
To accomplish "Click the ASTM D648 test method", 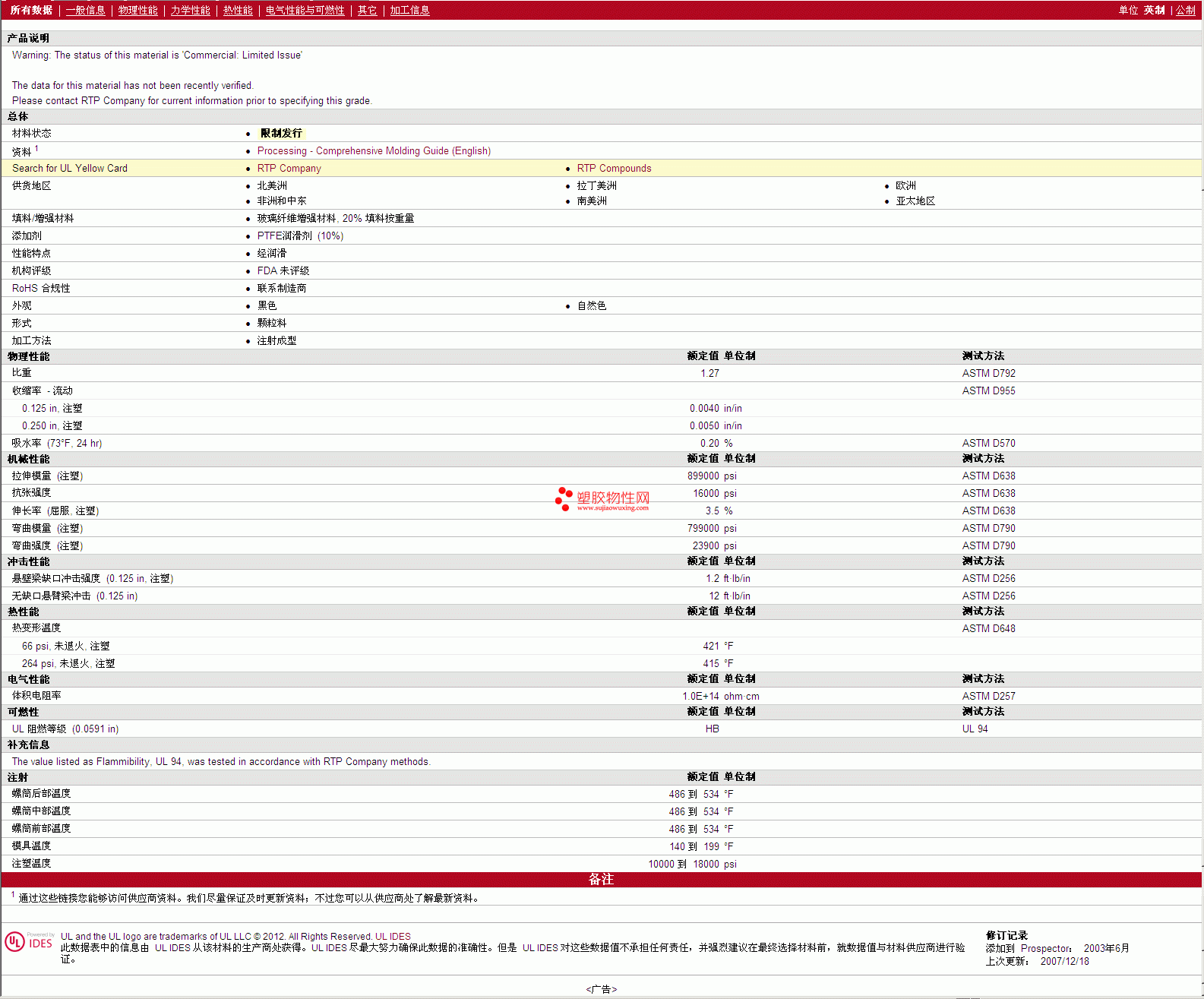I will 988,628.
